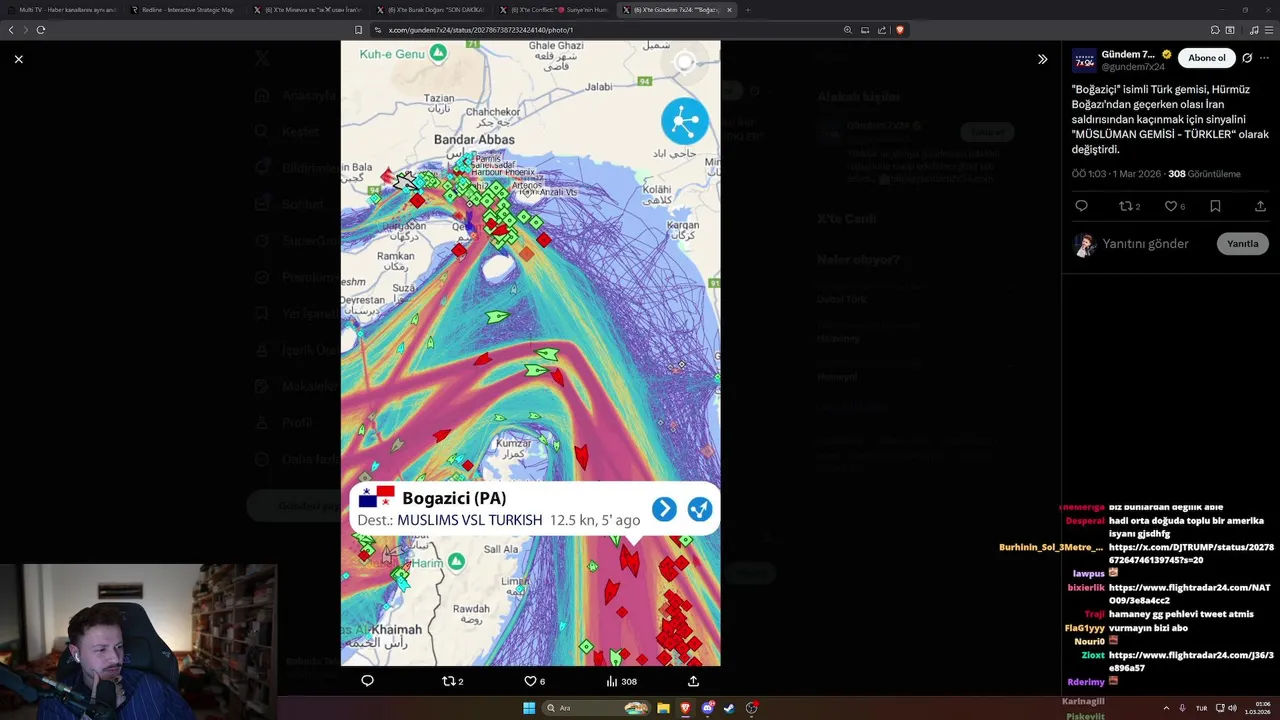Close the active X'te Gündem 7x24 tab
The height and width of the screenshot is (720, 1280).
(x=729, y=9)
